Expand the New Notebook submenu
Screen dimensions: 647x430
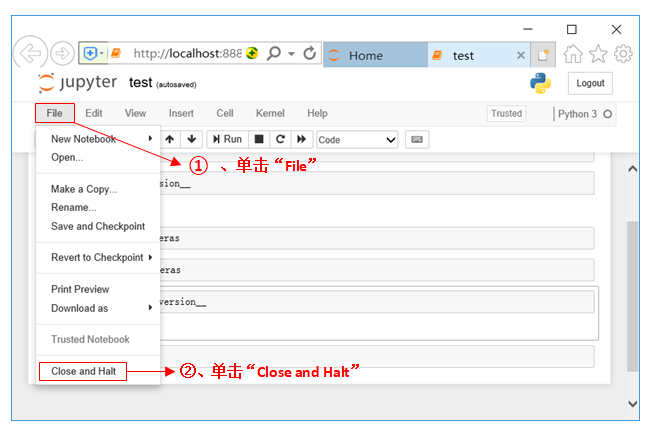click(x=98, y=139)
